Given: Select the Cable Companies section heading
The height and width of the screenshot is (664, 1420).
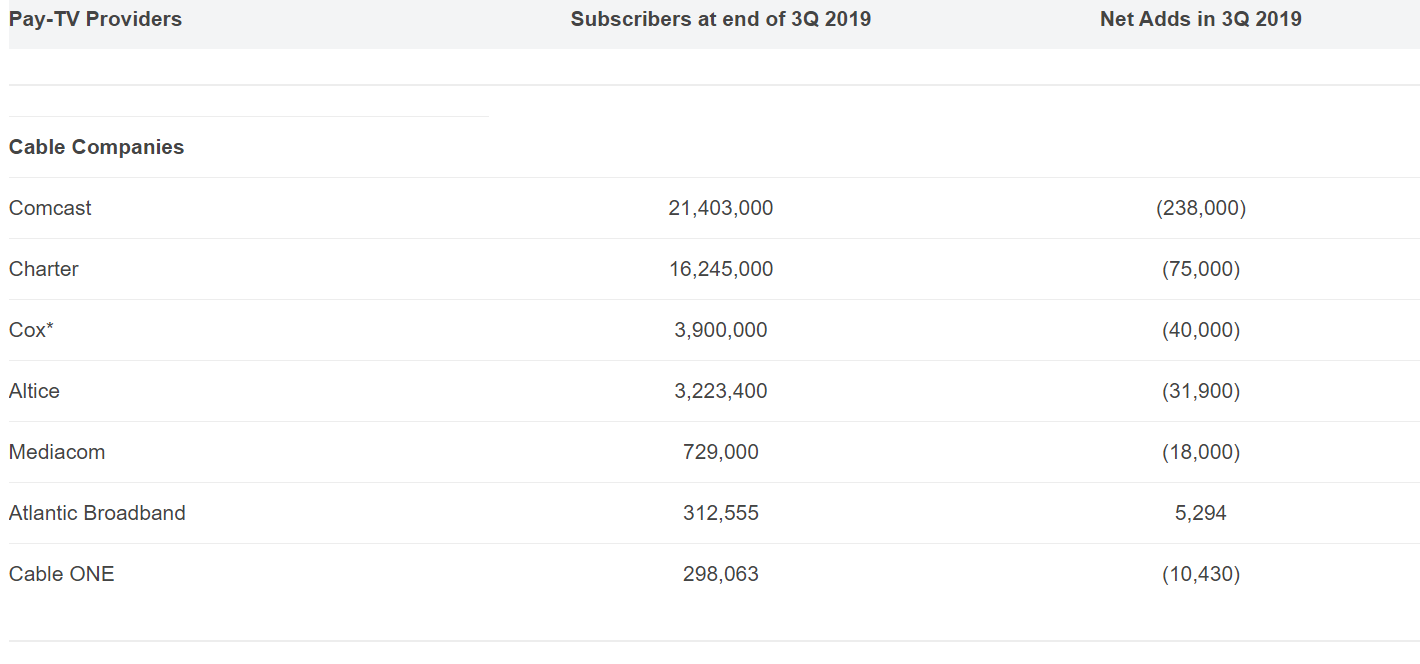Looking at the screenshot, I should (97, 147).
